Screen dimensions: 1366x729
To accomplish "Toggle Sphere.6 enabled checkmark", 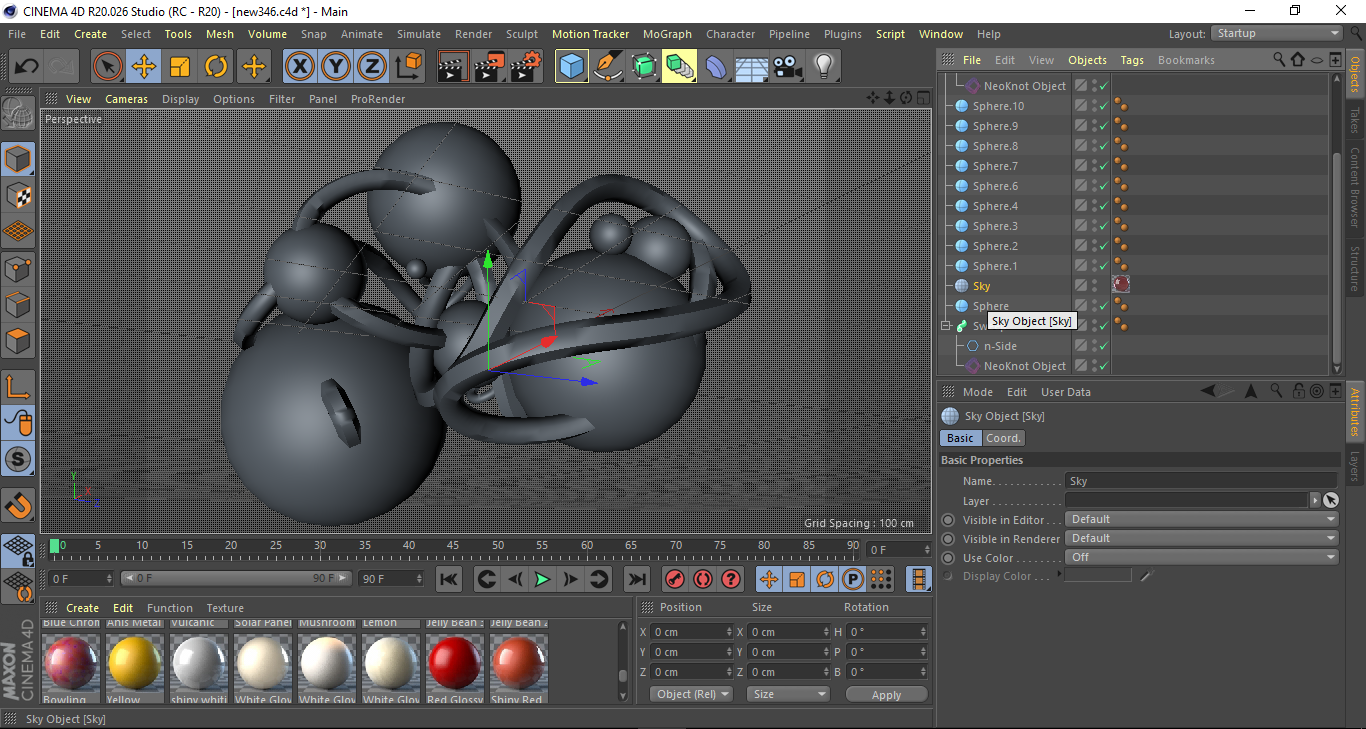I will coord(1102,186).
